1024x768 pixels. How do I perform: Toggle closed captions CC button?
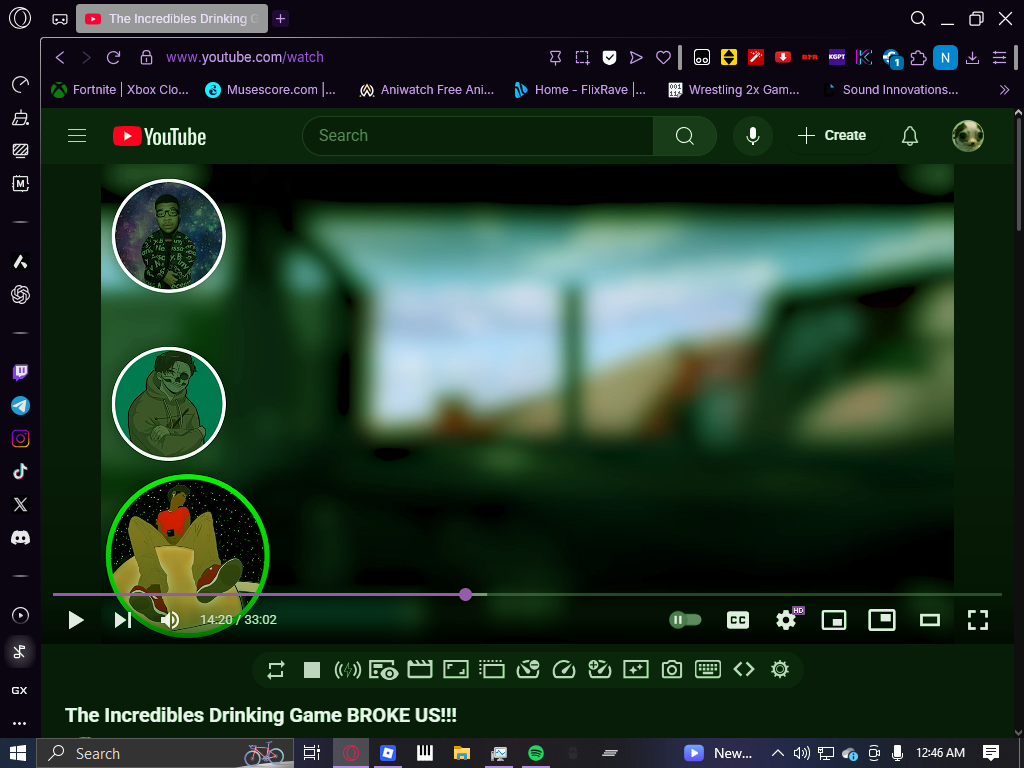pos(738,620)
